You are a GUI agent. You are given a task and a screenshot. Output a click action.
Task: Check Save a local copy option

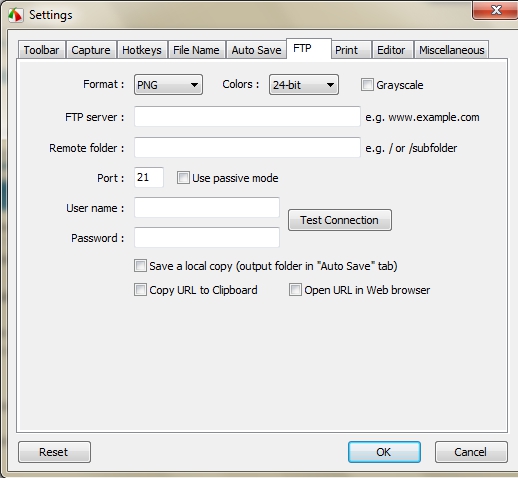click(140, 266)
